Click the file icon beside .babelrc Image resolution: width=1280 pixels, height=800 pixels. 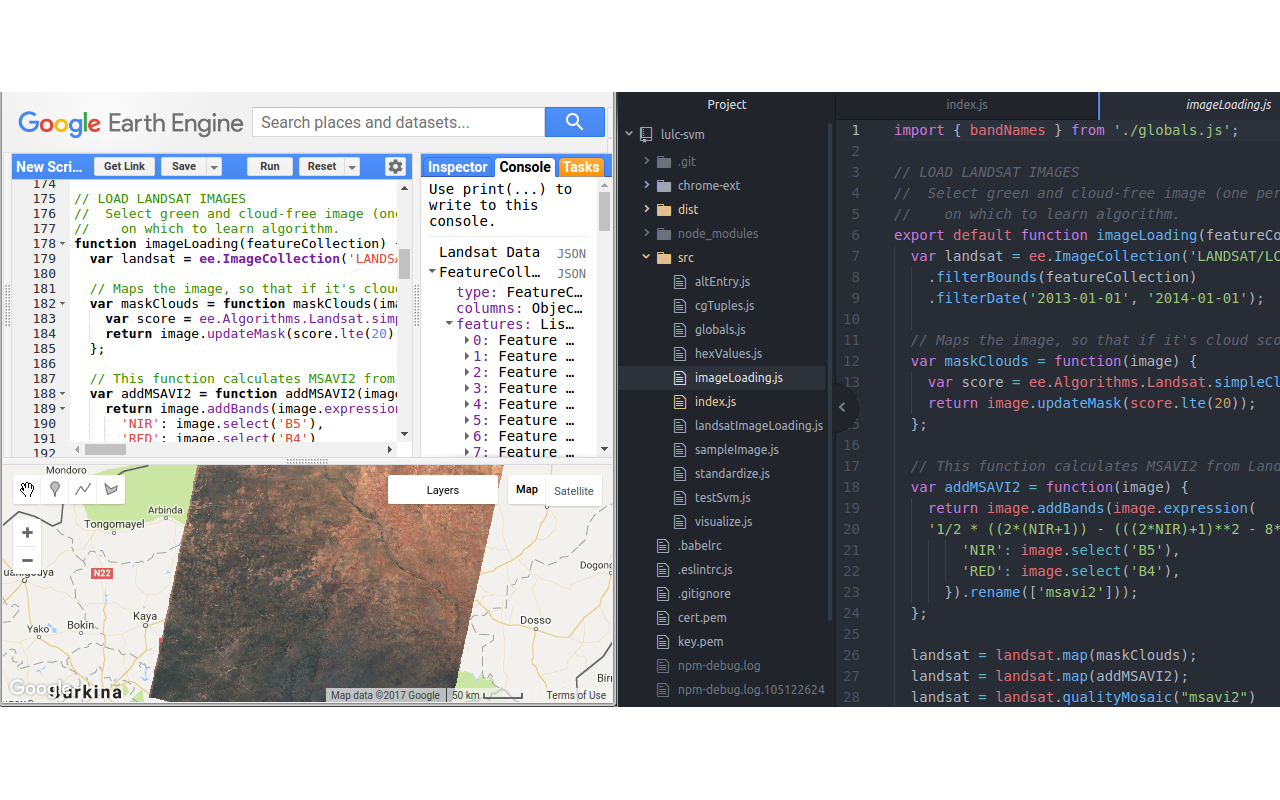664,546
